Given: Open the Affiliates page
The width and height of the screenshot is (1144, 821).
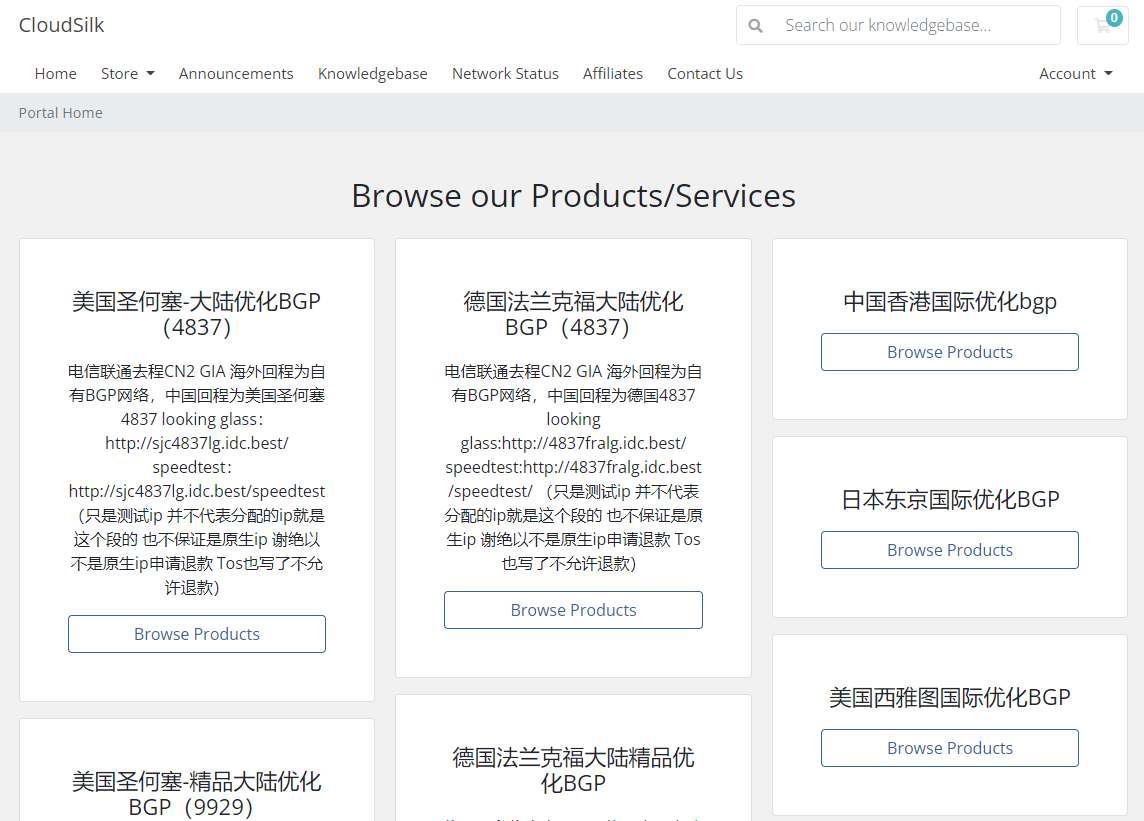Looking at the screenshot, I should (x=613, y=73).
